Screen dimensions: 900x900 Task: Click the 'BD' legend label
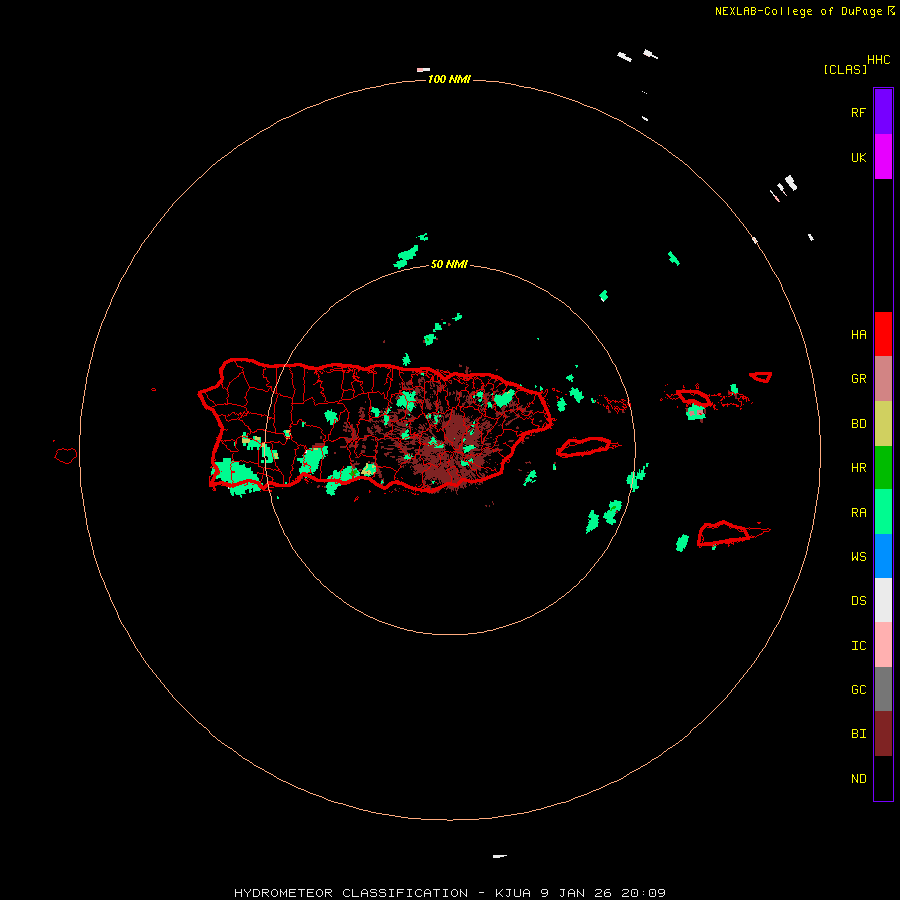(x=858, y=424)
